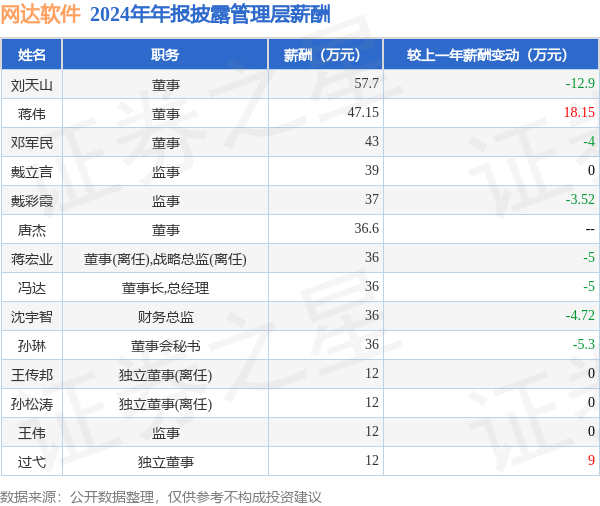The height and width of the screenshot is (506, 600).
Task: Click position 董事长,总经理
Action: pos(165,288)
